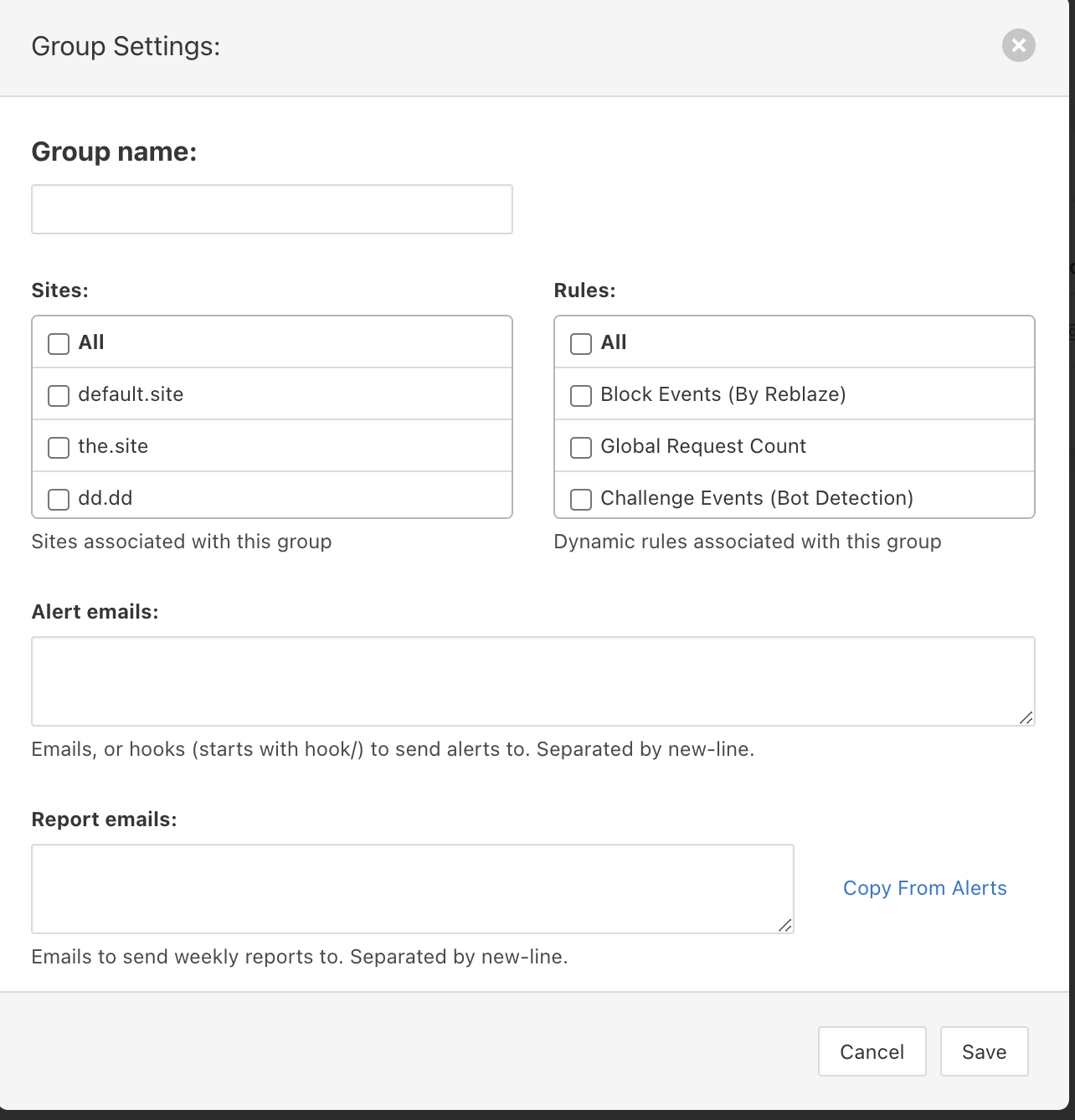Screen dimensions: 1075x1120
Task: Click the Group name input field
Action: coord(271,209)
